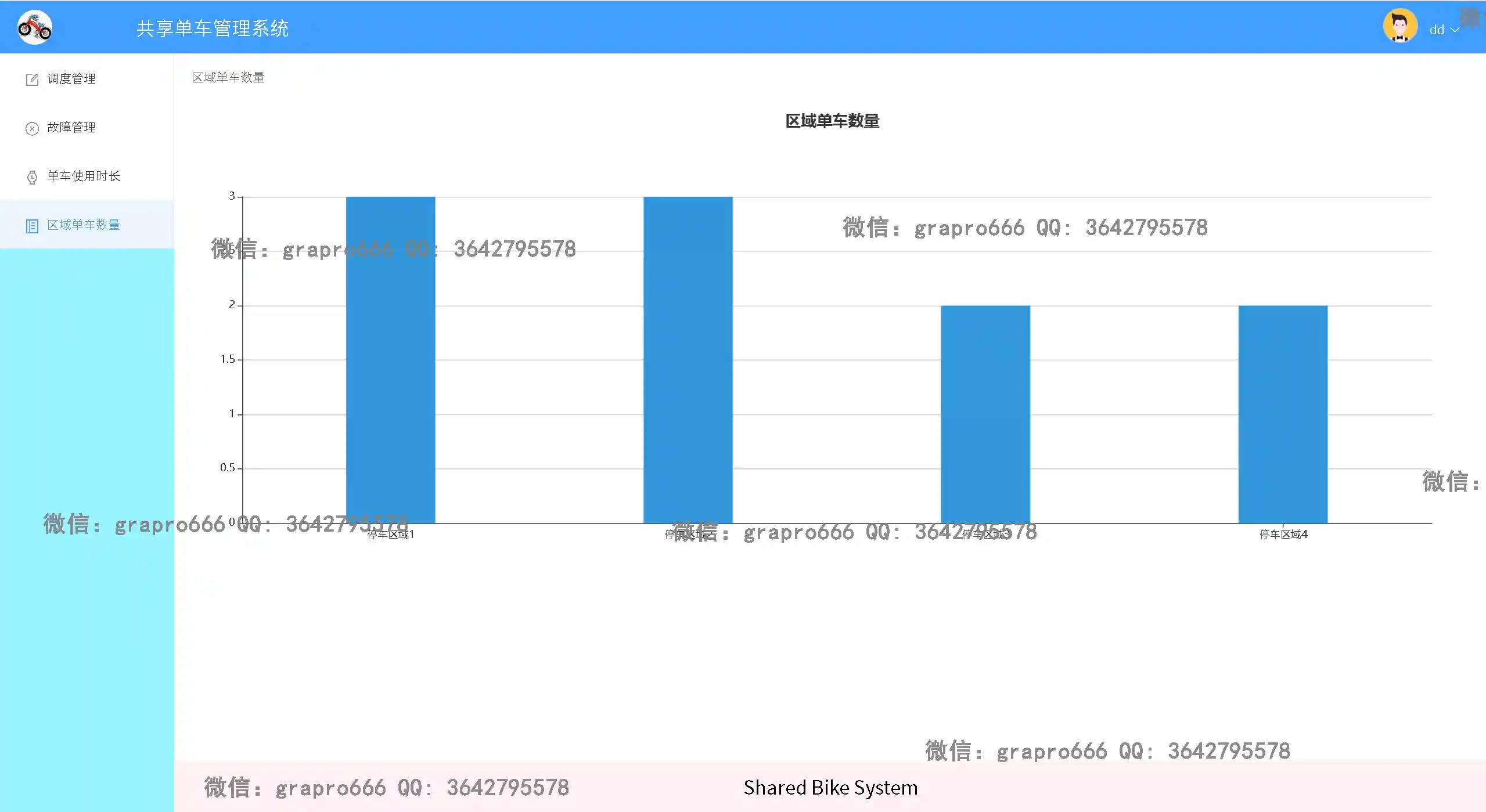Click the user avatar picture
The width and height of the screenshot is (1486, 812).
pyautogui.click(x=1399, y=26)
